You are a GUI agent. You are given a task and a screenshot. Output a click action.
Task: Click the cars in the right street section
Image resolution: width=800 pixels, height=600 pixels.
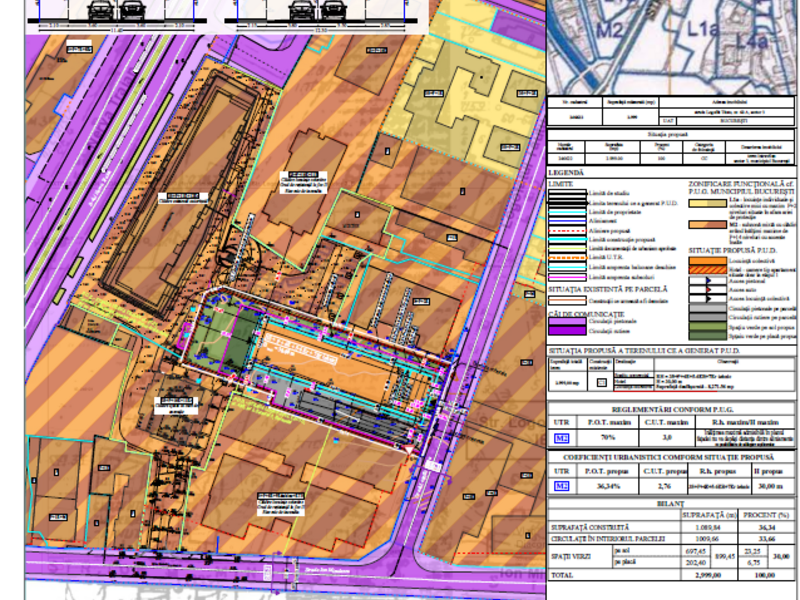(317, 9)
